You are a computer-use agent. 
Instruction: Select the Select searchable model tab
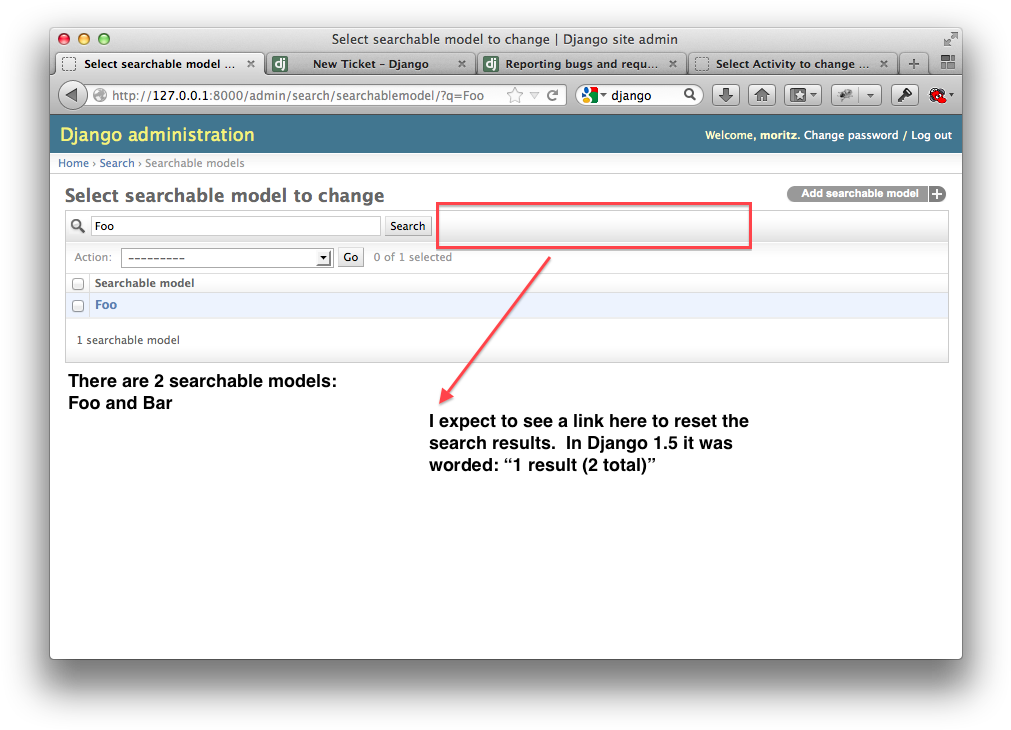(159, 64)
